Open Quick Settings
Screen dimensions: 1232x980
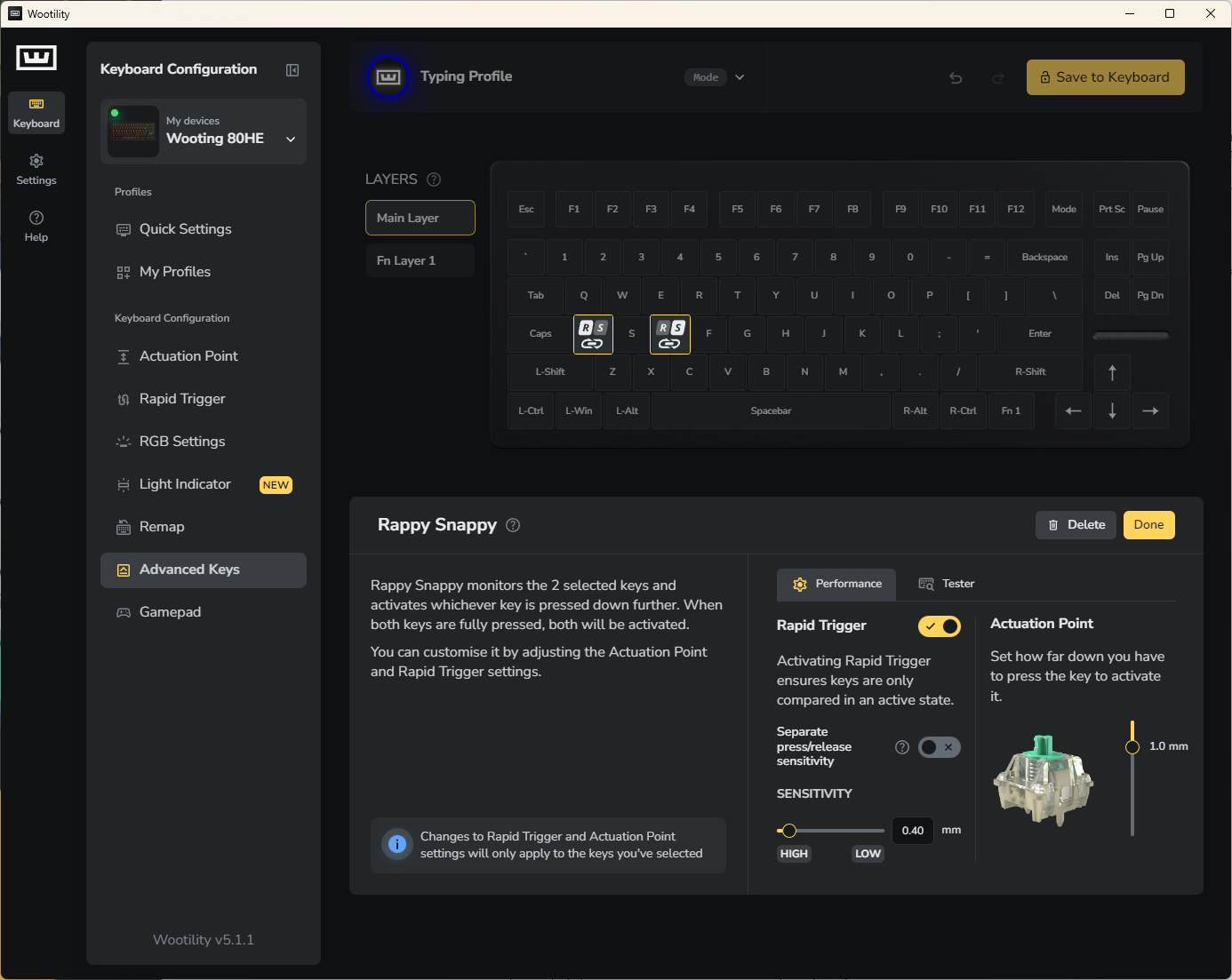click(204, 229)
